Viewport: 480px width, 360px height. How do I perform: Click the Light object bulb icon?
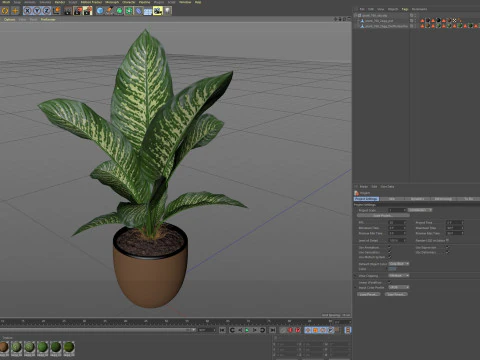[x=167, y=11]
